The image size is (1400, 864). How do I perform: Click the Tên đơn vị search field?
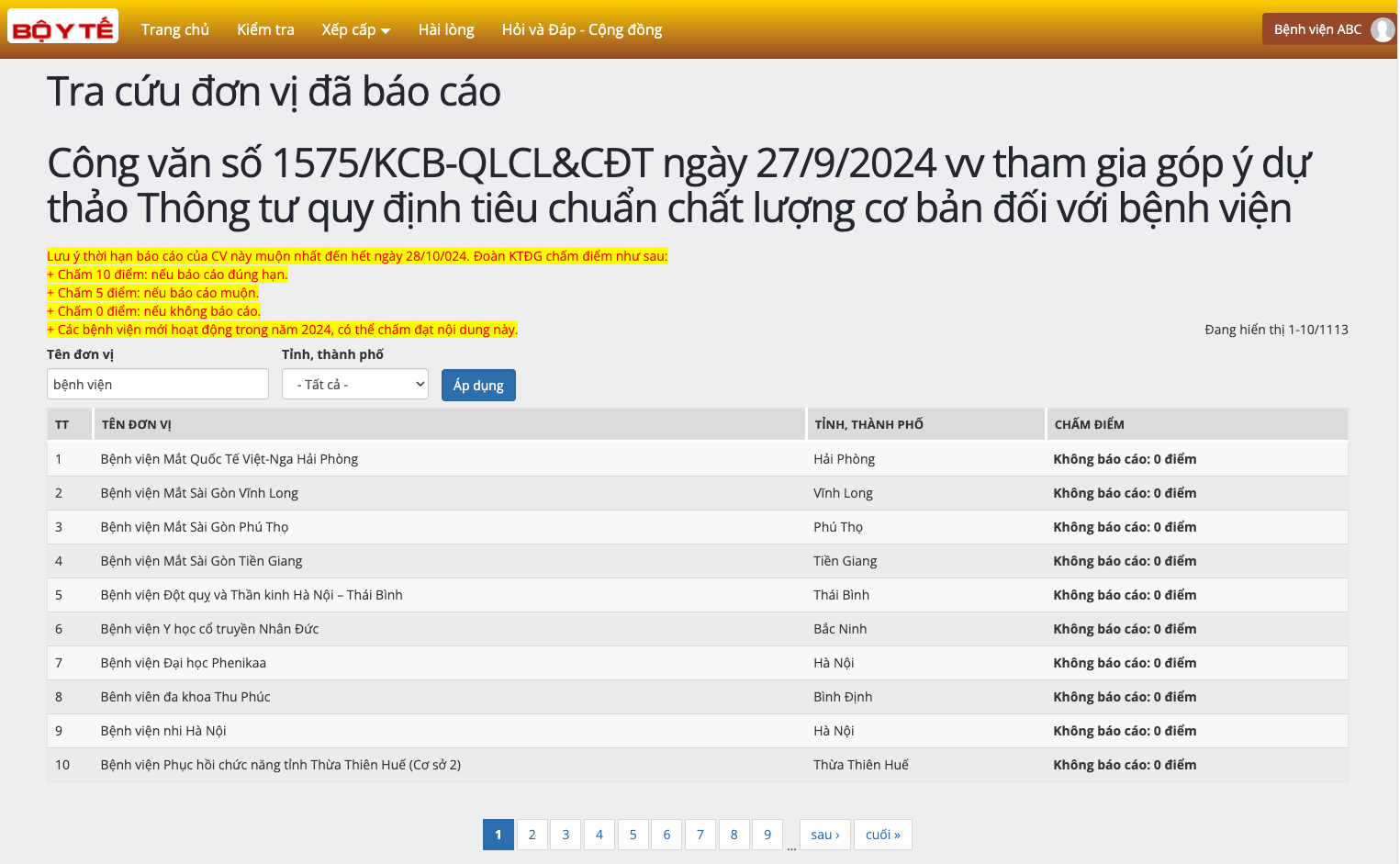pos(158,384)
